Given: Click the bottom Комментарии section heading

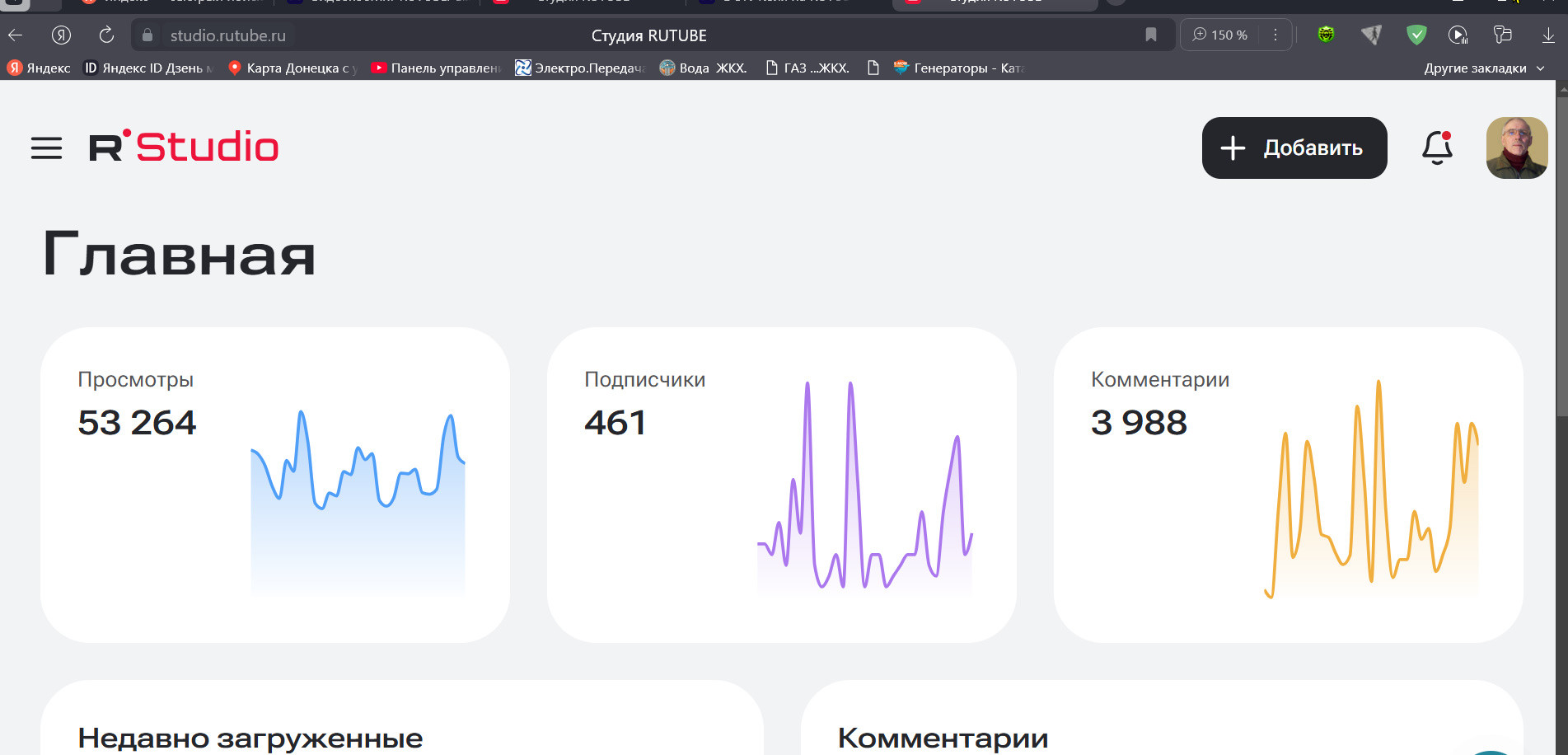Looking at the screenshot, I should [x=943, y=739].
